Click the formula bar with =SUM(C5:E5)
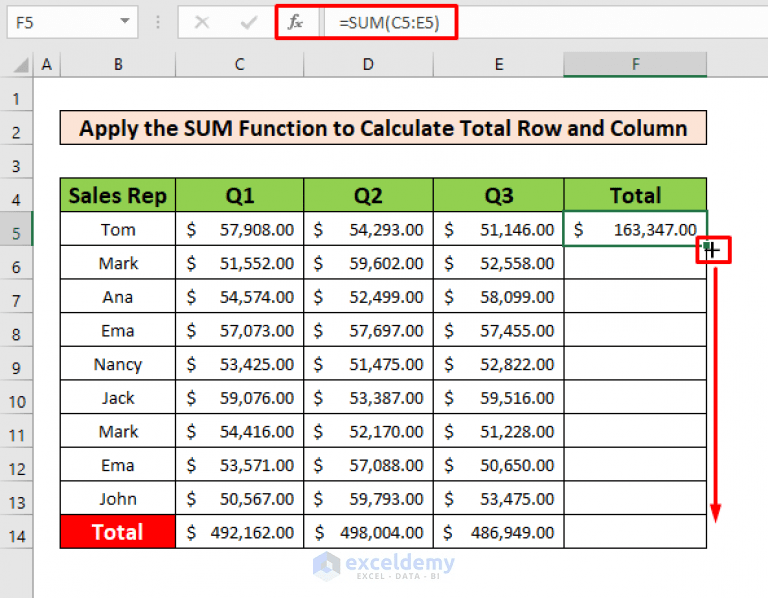The height and width of the screenshot is (598, 768). (x=546, y=22)
